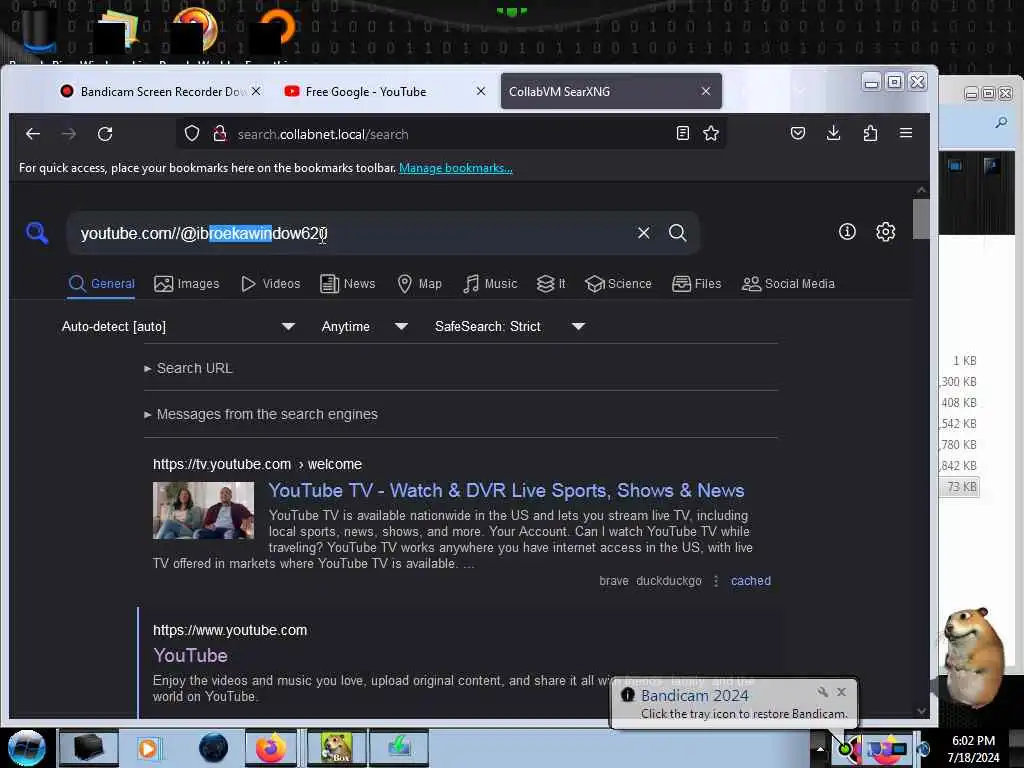The image size is (1024, 768).
Task: Click the hamster figure on the desktop
Action: (973, 656)
